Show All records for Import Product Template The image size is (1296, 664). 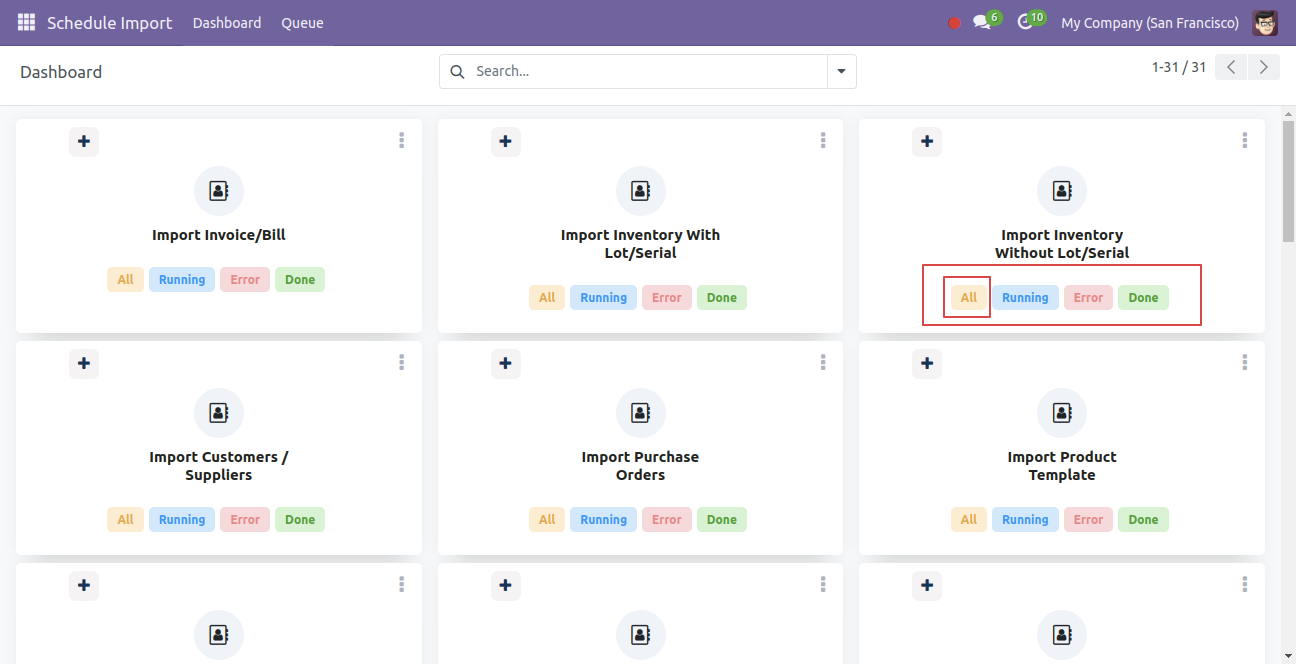(x=969, y=520)
